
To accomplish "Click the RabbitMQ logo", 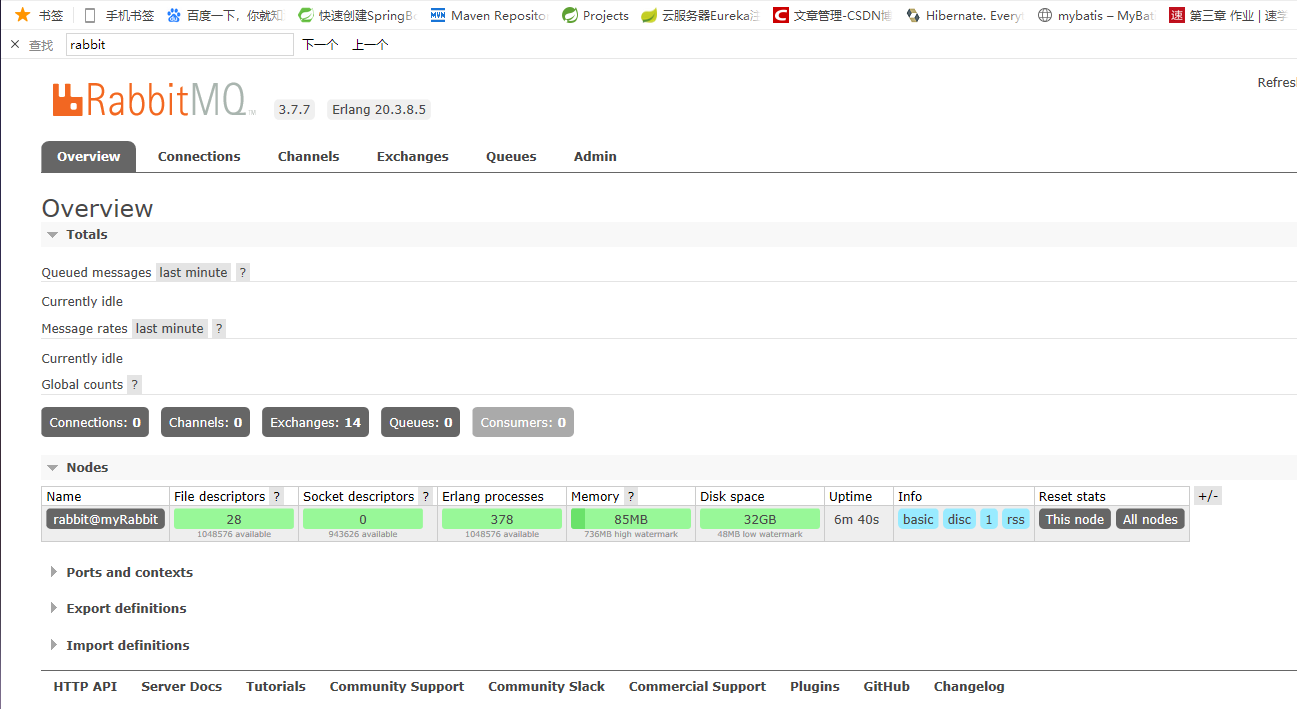I will 149,100.
